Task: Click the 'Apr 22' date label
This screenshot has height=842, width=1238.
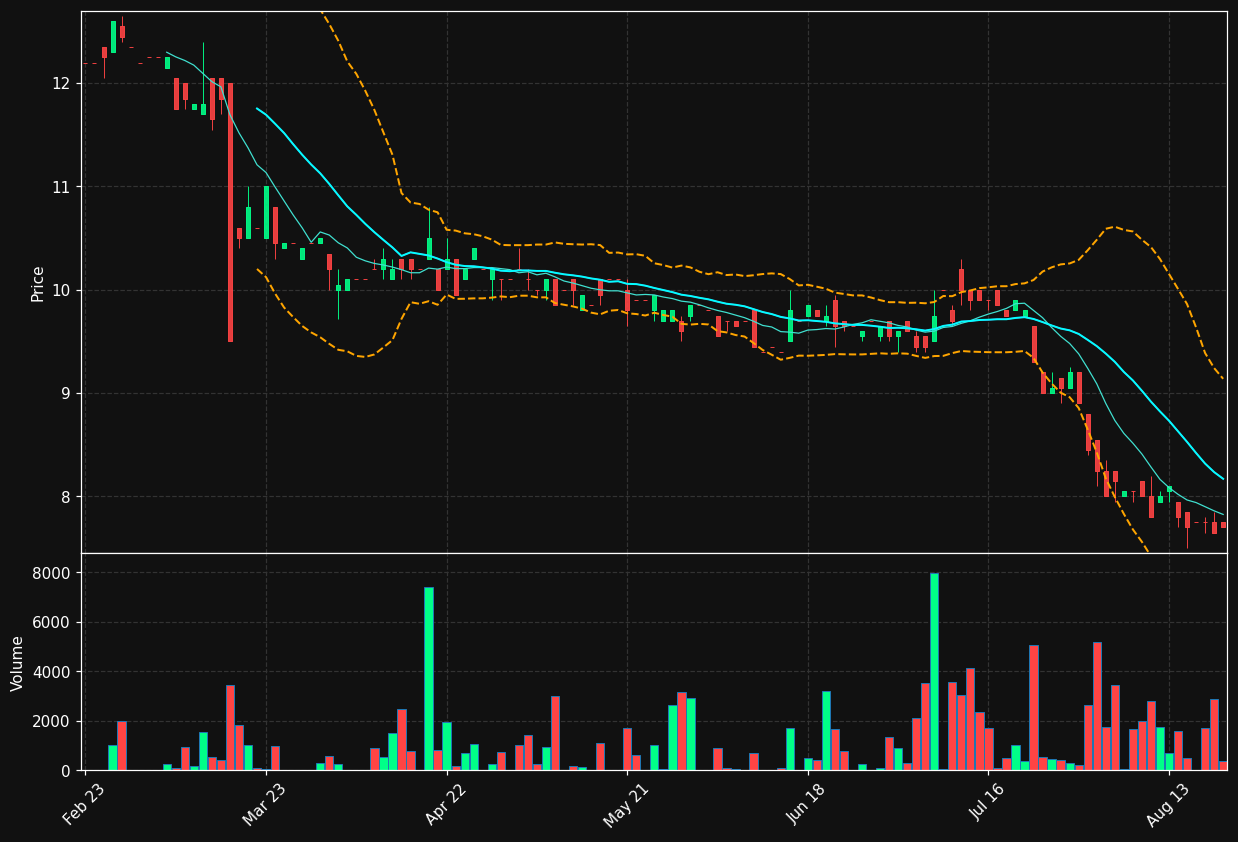Action: 445,804
